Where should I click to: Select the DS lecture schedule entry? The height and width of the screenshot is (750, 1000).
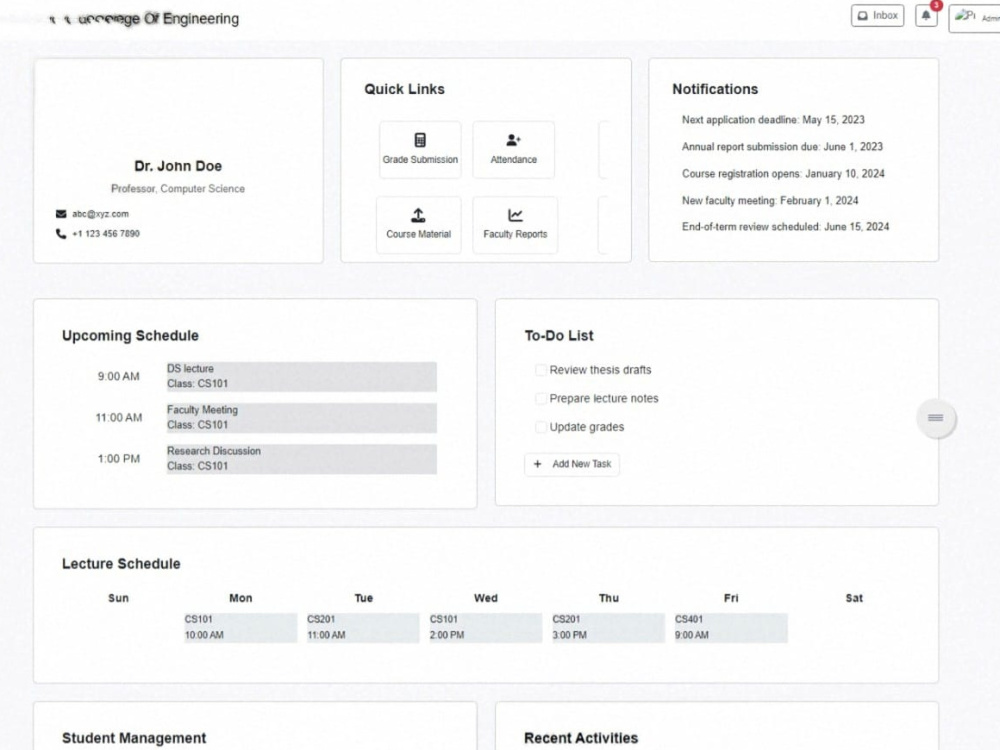pyautogui.click(x=302, y=376)
